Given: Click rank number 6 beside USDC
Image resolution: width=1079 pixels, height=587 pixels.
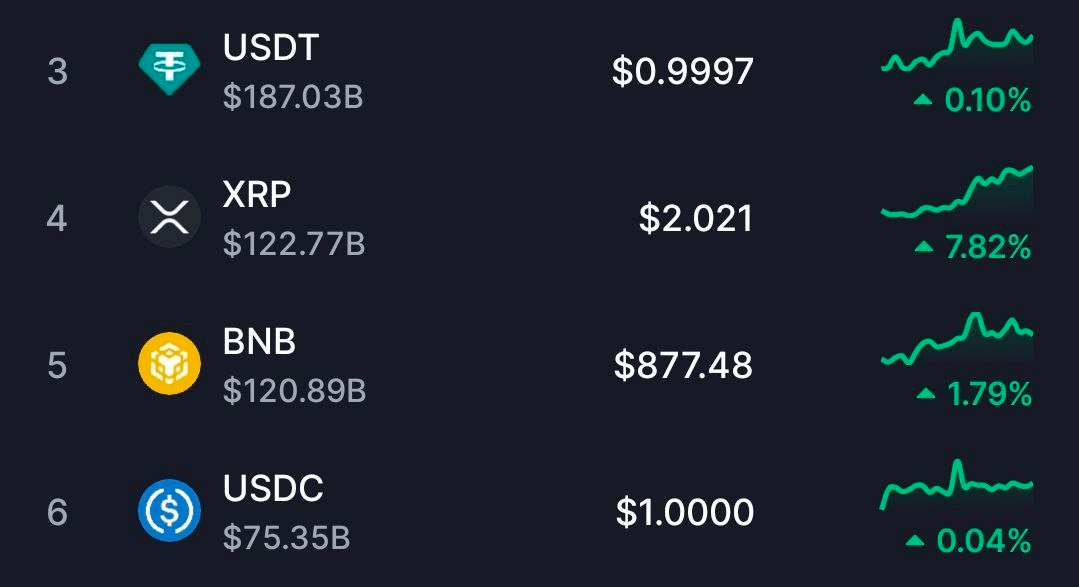Looking at the screenshot, I should coord(57,512).
